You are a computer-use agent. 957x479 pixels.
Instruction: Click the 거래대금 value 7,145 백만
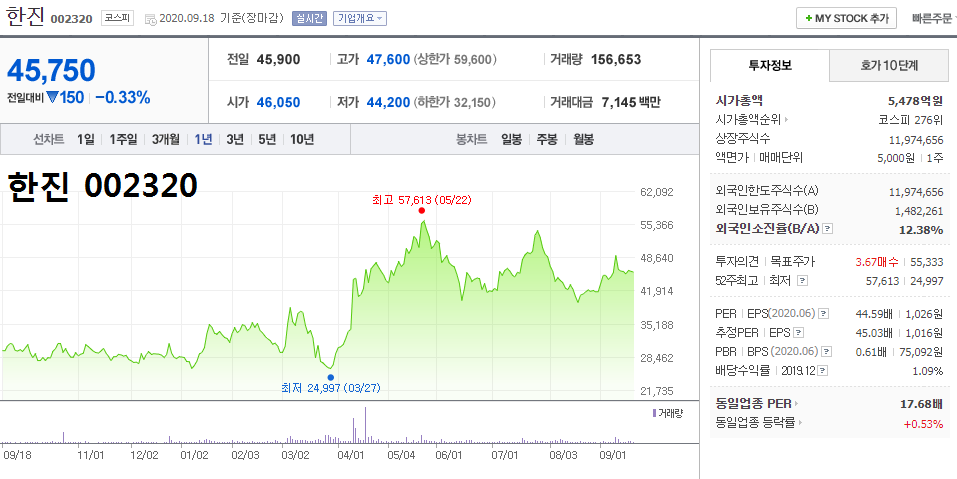(x=631, y=102)
